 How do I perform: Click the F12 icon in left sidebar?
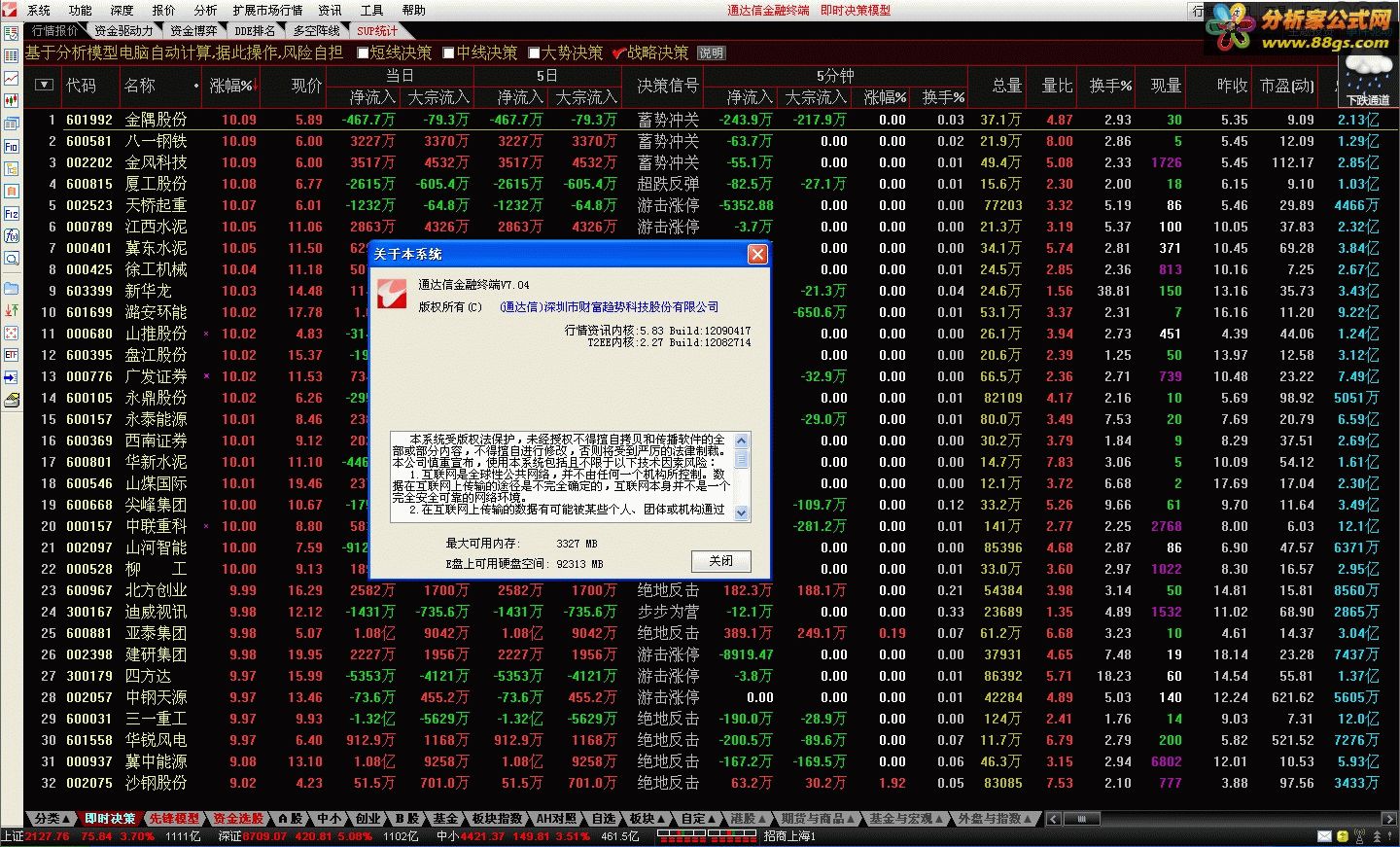coord(12,214)
